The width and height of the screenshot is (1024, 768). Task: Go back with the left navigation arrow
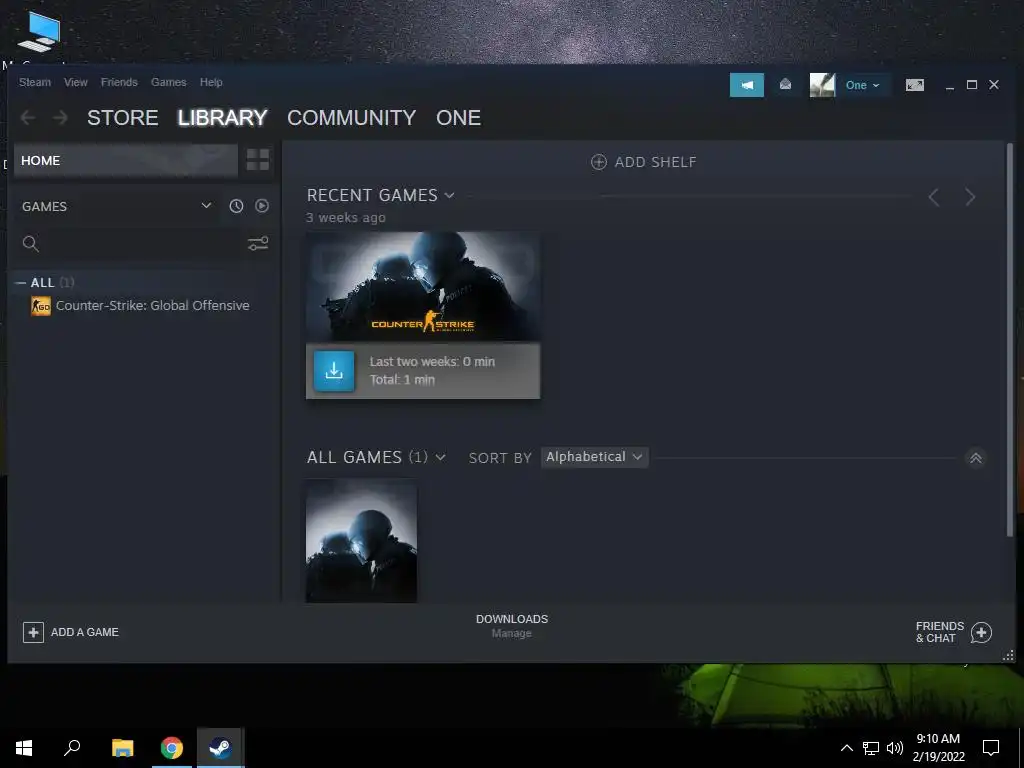(x=28, y=118)
